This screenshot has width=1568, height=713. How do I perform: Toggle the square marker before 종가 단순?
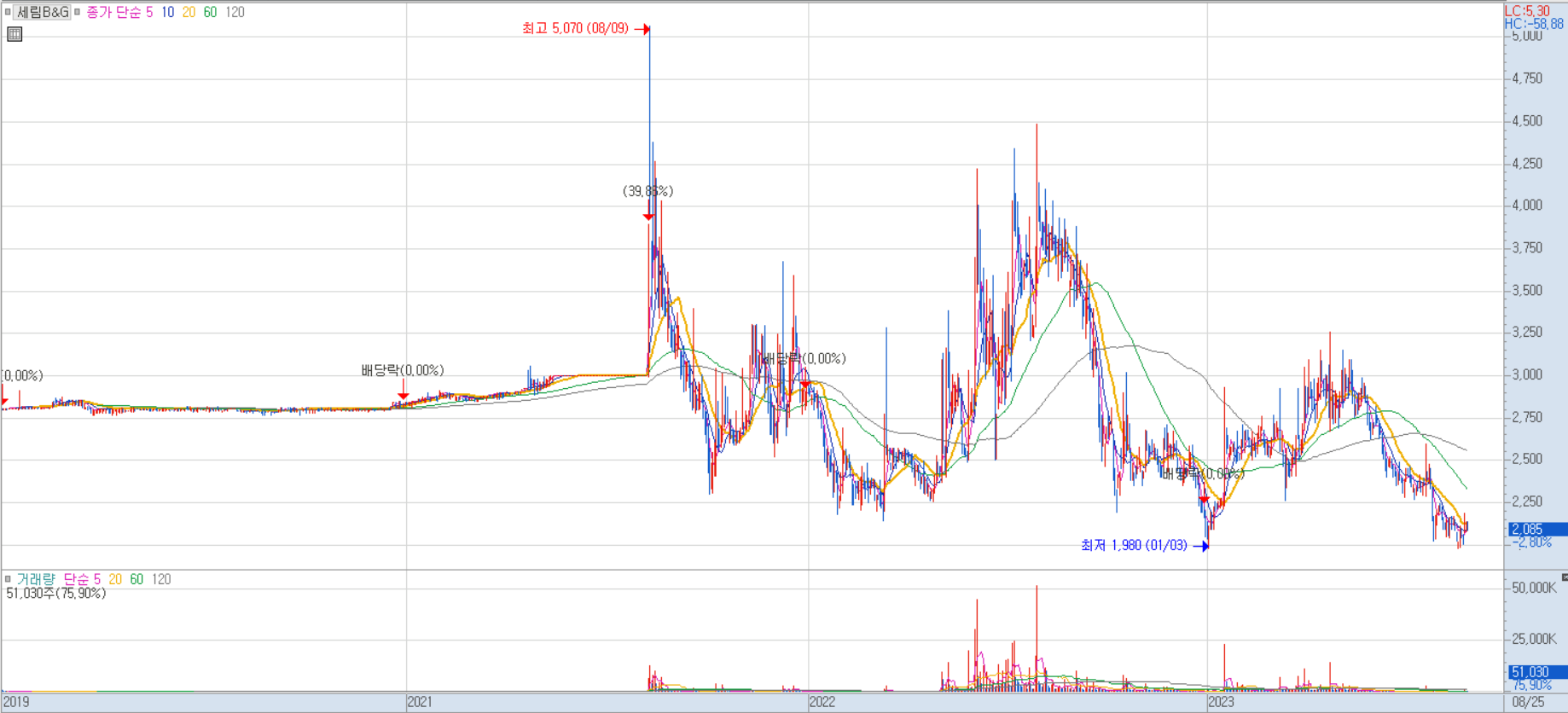click(78, 12)
